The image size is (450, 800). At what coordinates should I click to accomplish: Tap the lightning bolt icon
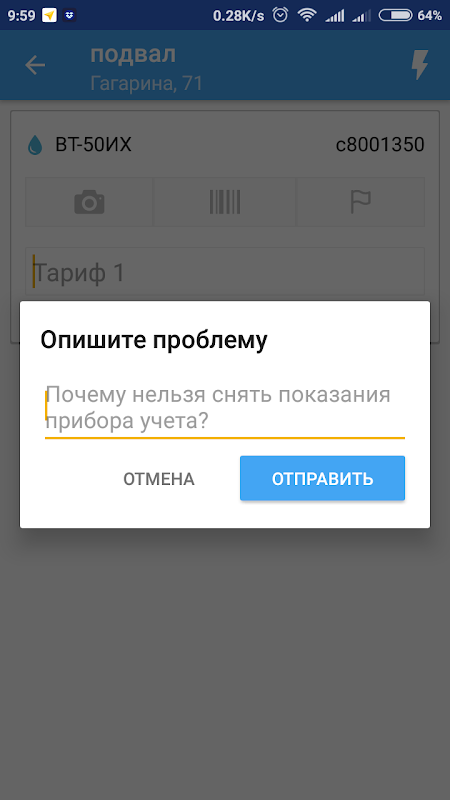(420, 65)
